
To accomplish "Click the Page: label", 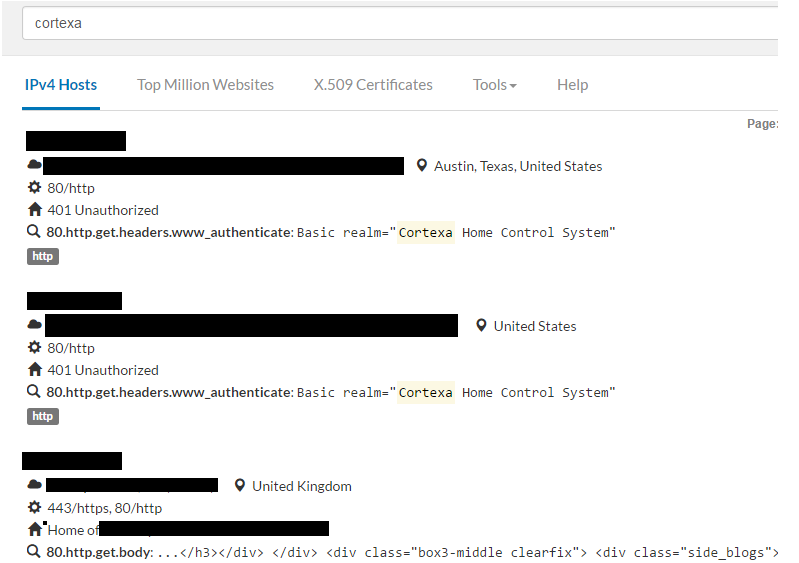I will pyautogui.click(x=762, y=124).
